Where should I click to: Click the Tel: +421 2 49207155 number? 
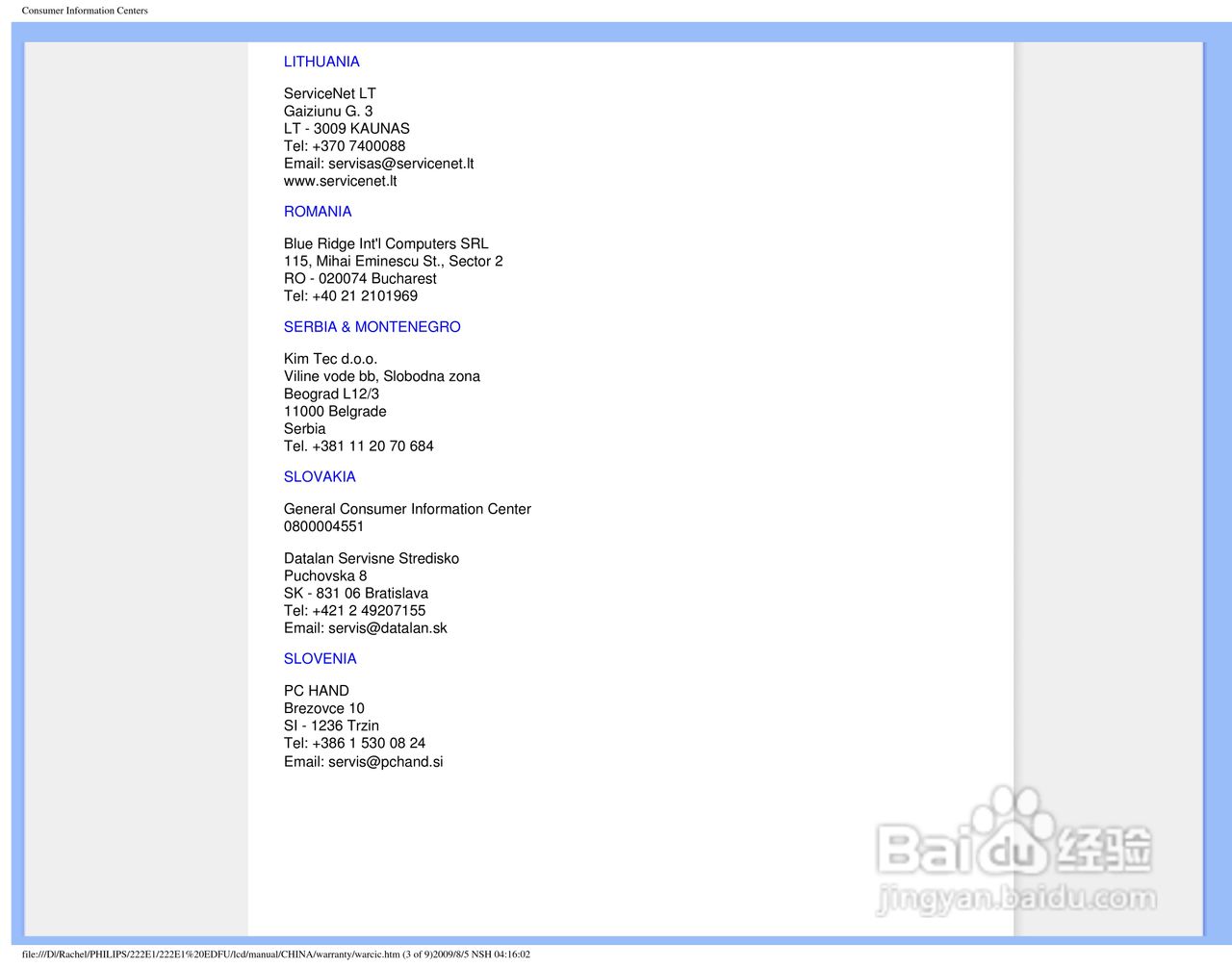pos(354,611)
